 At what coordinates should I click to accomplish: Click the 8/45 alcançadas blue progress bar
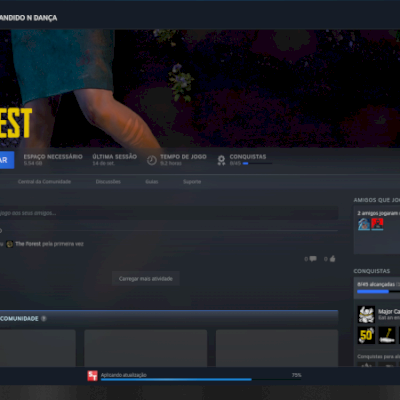[378, 291]
